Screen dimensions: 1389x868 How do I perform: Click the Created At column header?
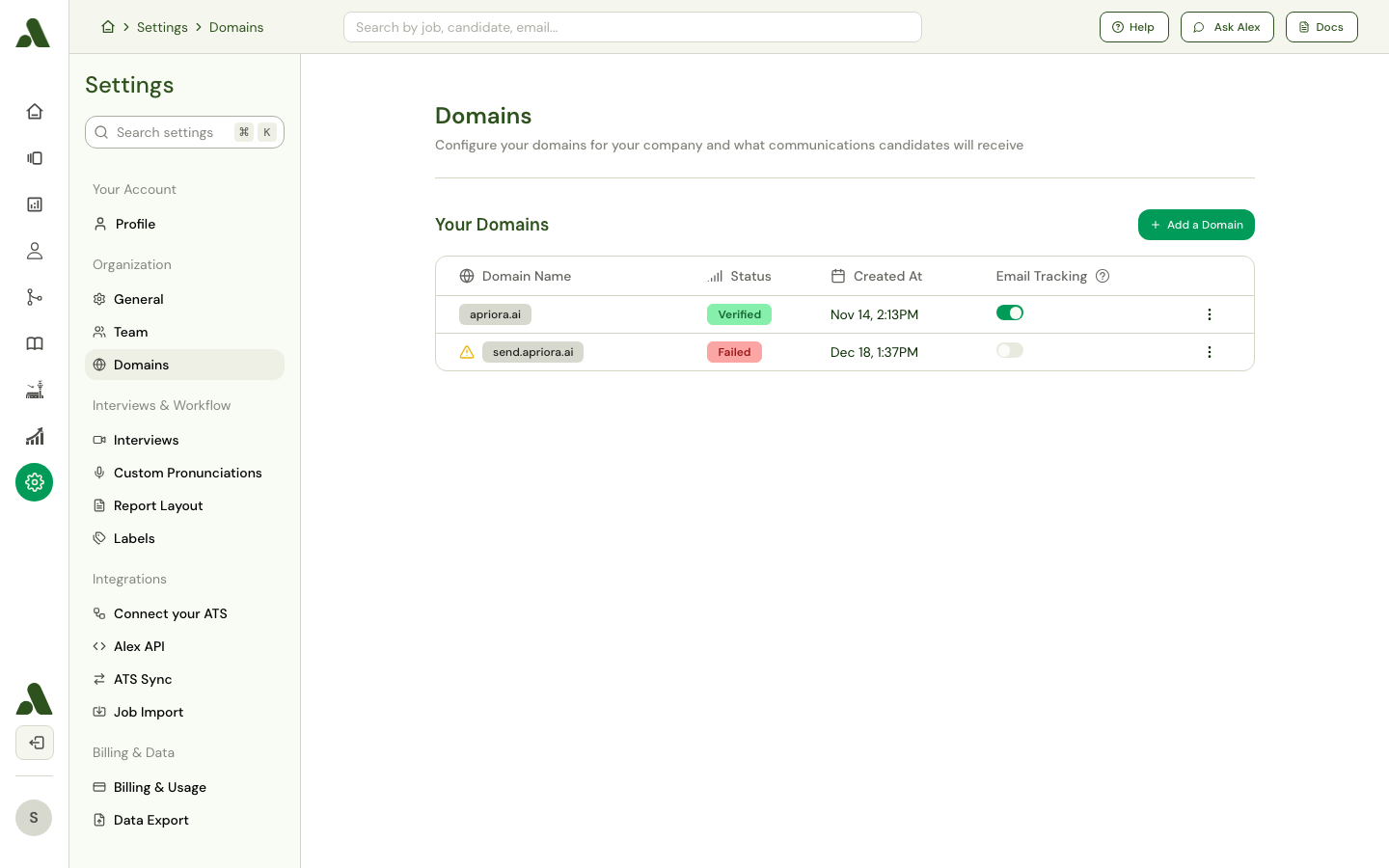tap(876, 276)
